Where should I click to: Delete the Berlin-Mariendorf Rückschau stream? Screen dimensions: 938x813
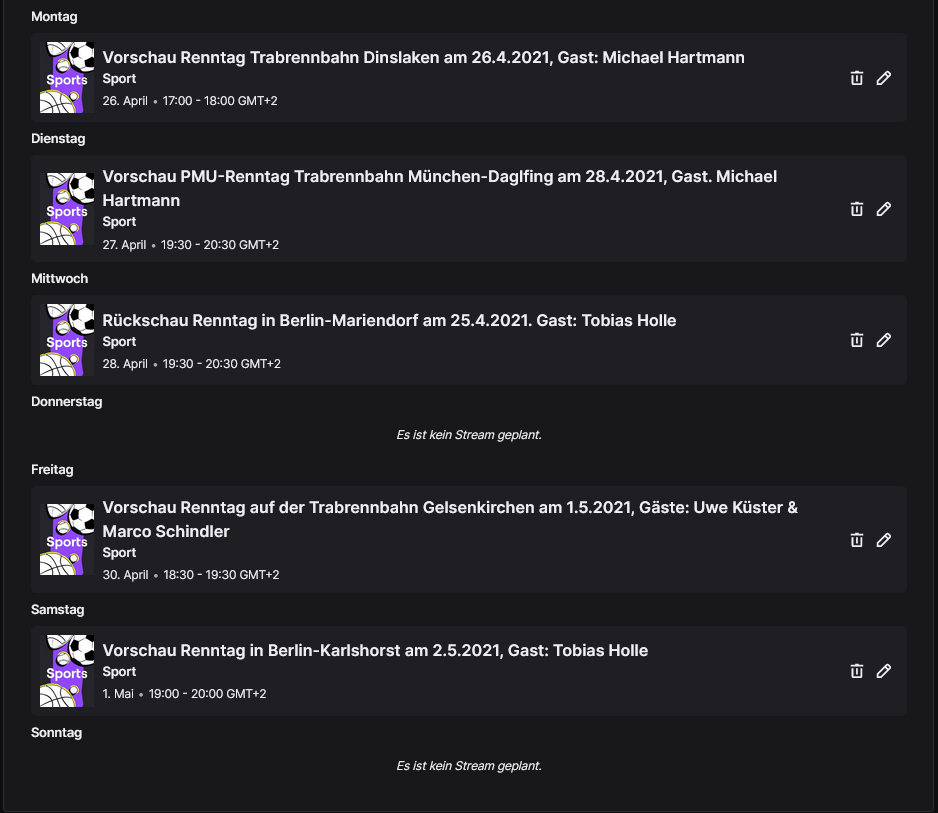click(857, 340)
